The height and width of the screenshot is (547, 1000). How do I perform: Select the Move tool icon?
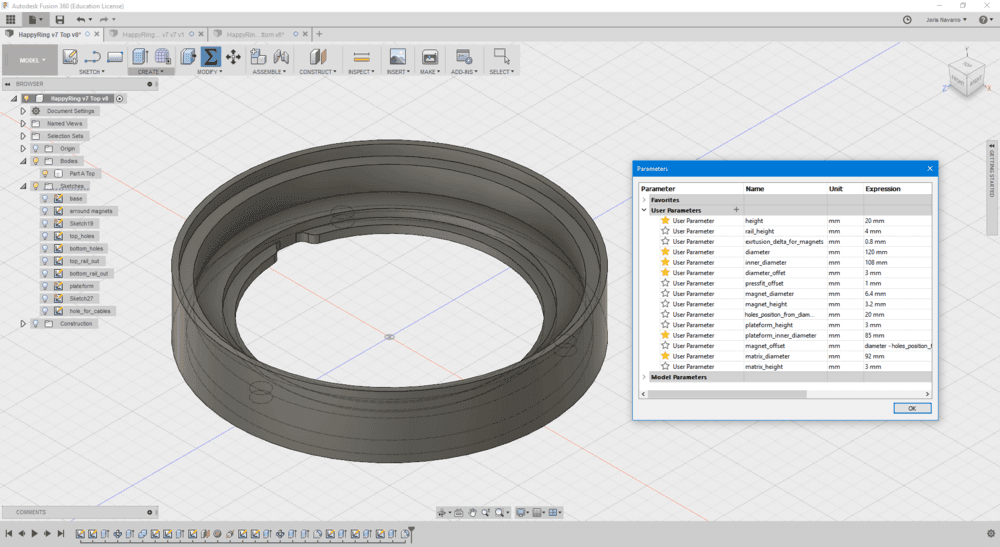pyautogui.click(x=233, y=57)
